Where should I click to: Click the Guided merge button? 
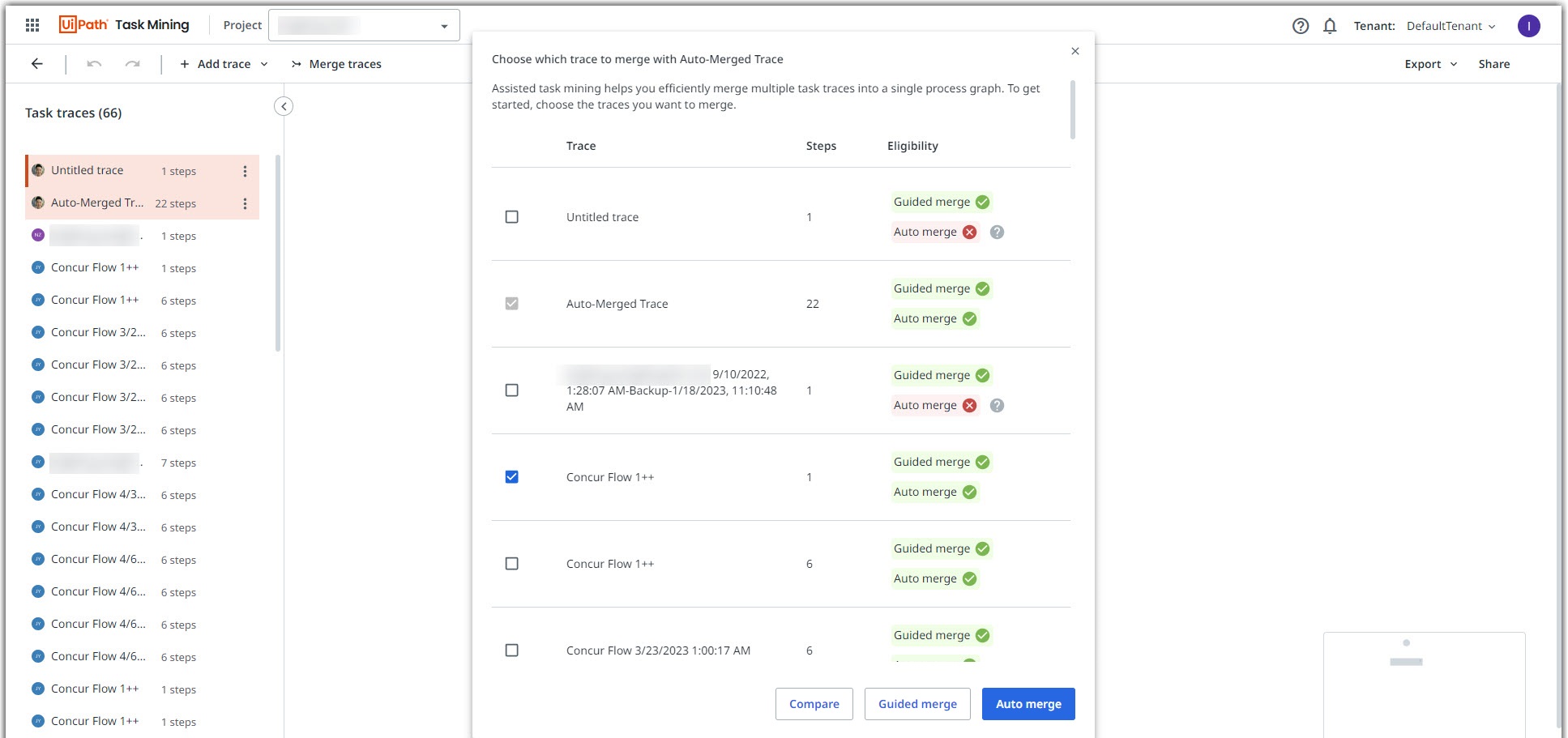(x=918, y=704)
